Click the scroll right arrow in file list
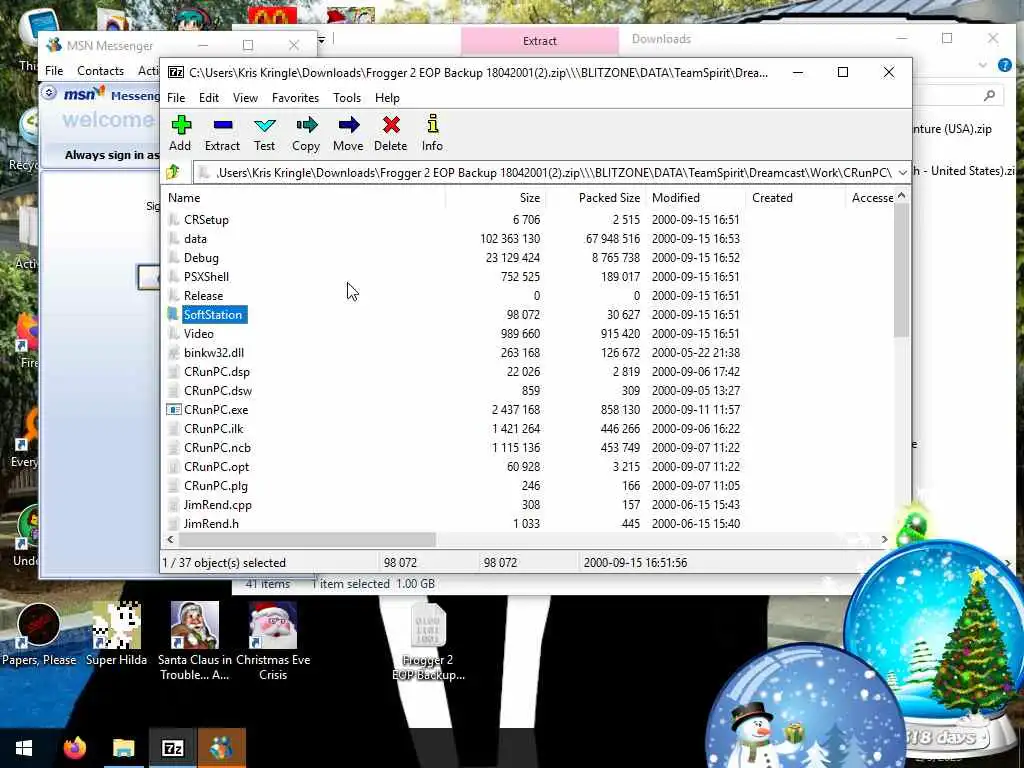Image resolution: width=1024 pixels, height=768 pixels. click(885, 539)
